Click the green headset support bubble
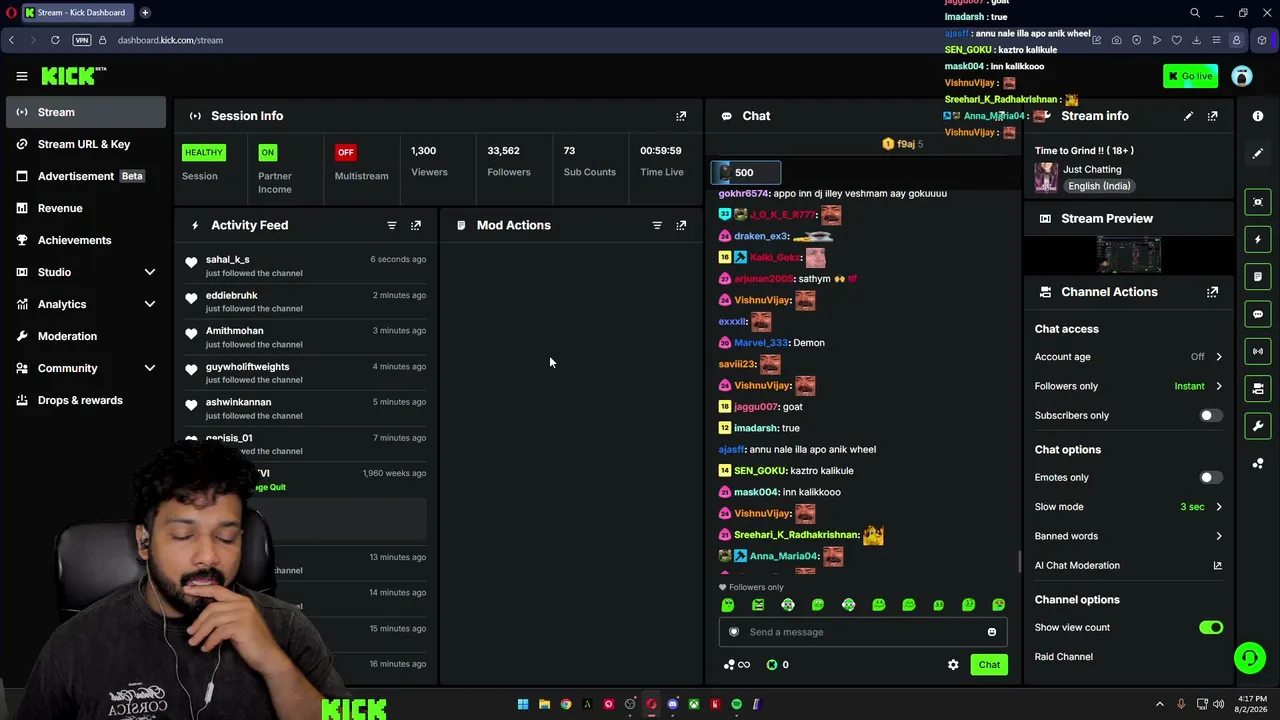Screen dimensions: 1280x720 tap(1249, 657)
